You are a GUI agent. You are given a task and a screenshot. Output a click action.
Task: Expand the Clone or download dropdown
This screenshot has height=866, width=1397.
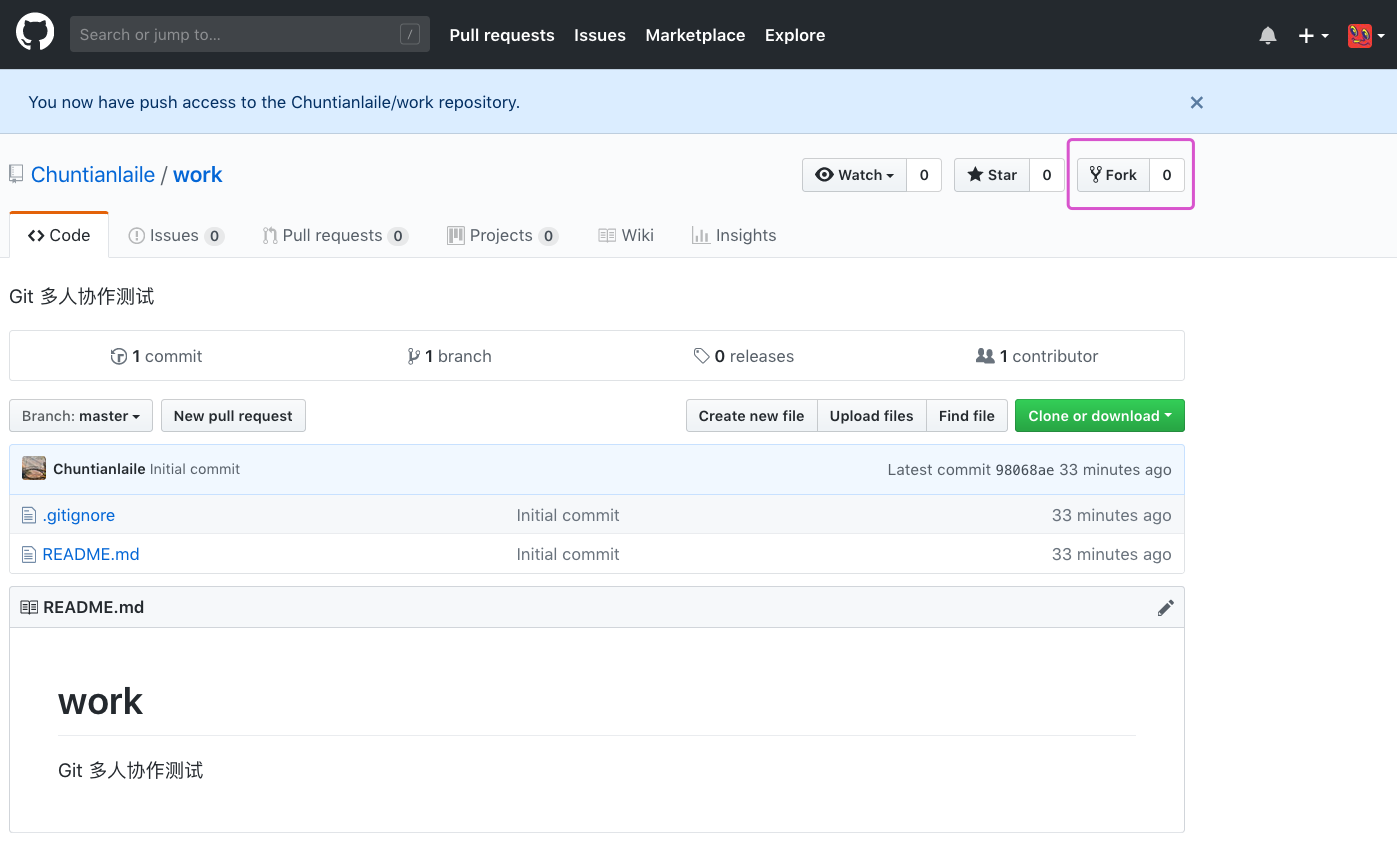1100,416
